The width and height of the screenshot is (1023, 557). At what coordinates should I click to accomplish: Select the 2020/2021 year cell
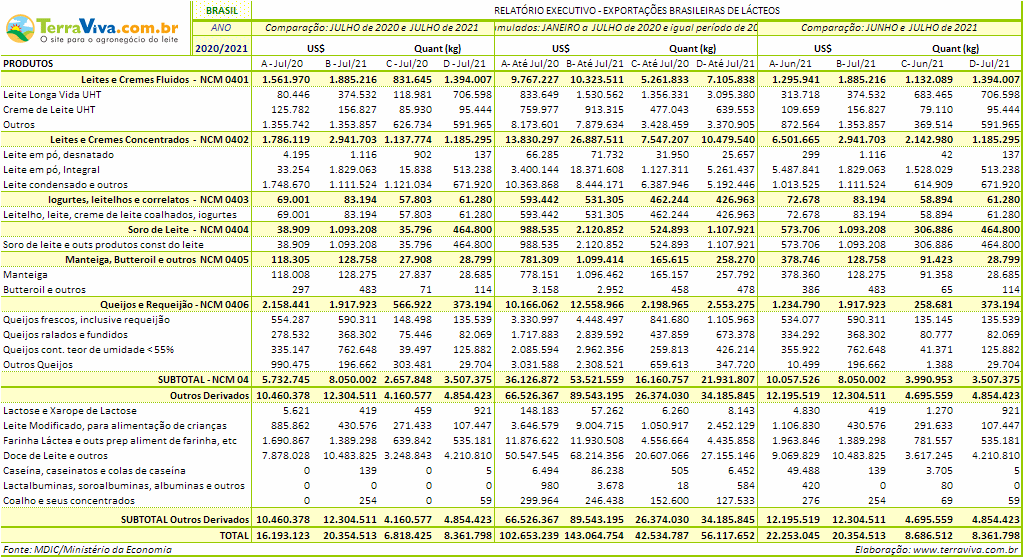(222, 48)
